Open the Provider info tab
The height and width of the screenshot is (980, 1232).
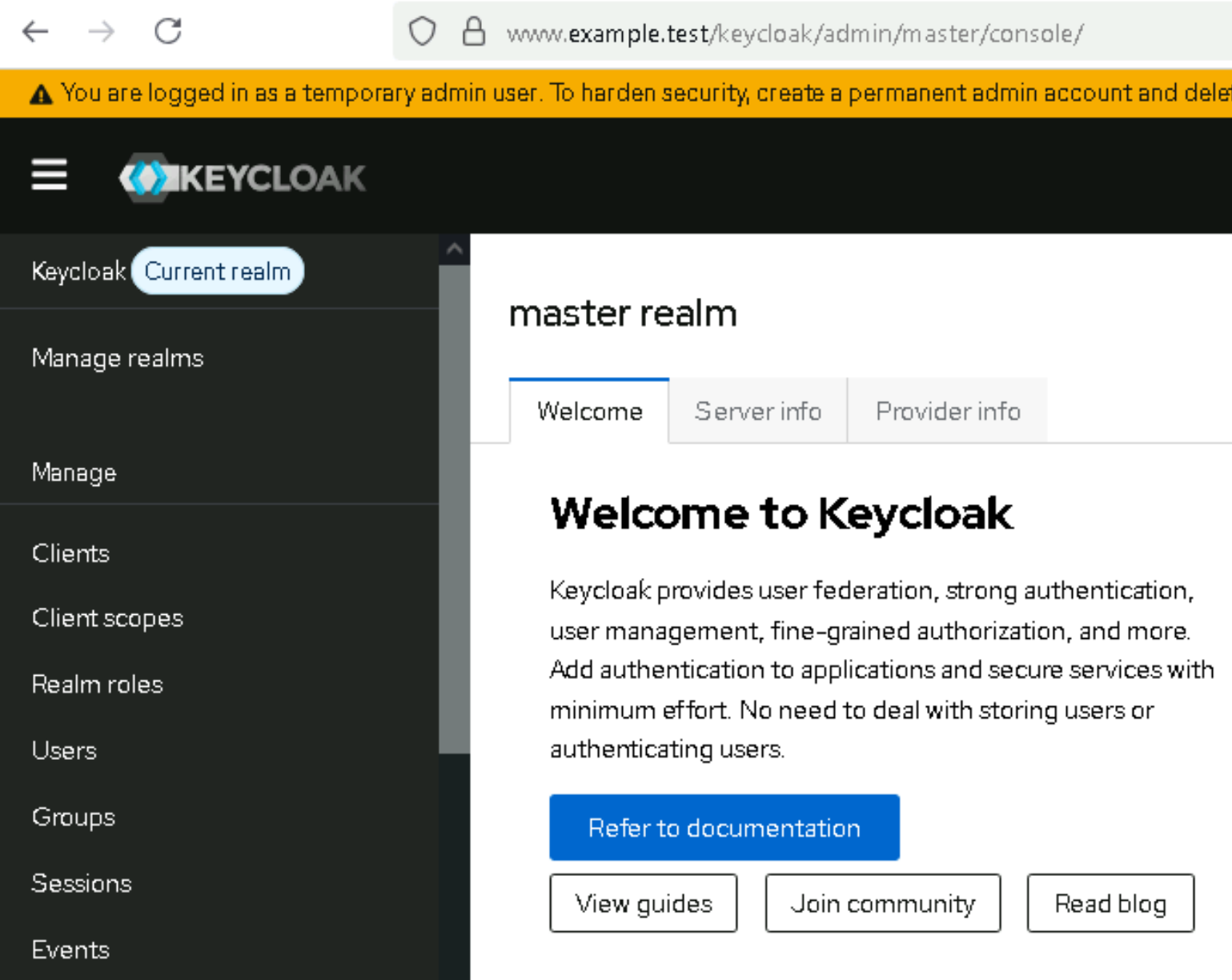(x=948, y=411)
